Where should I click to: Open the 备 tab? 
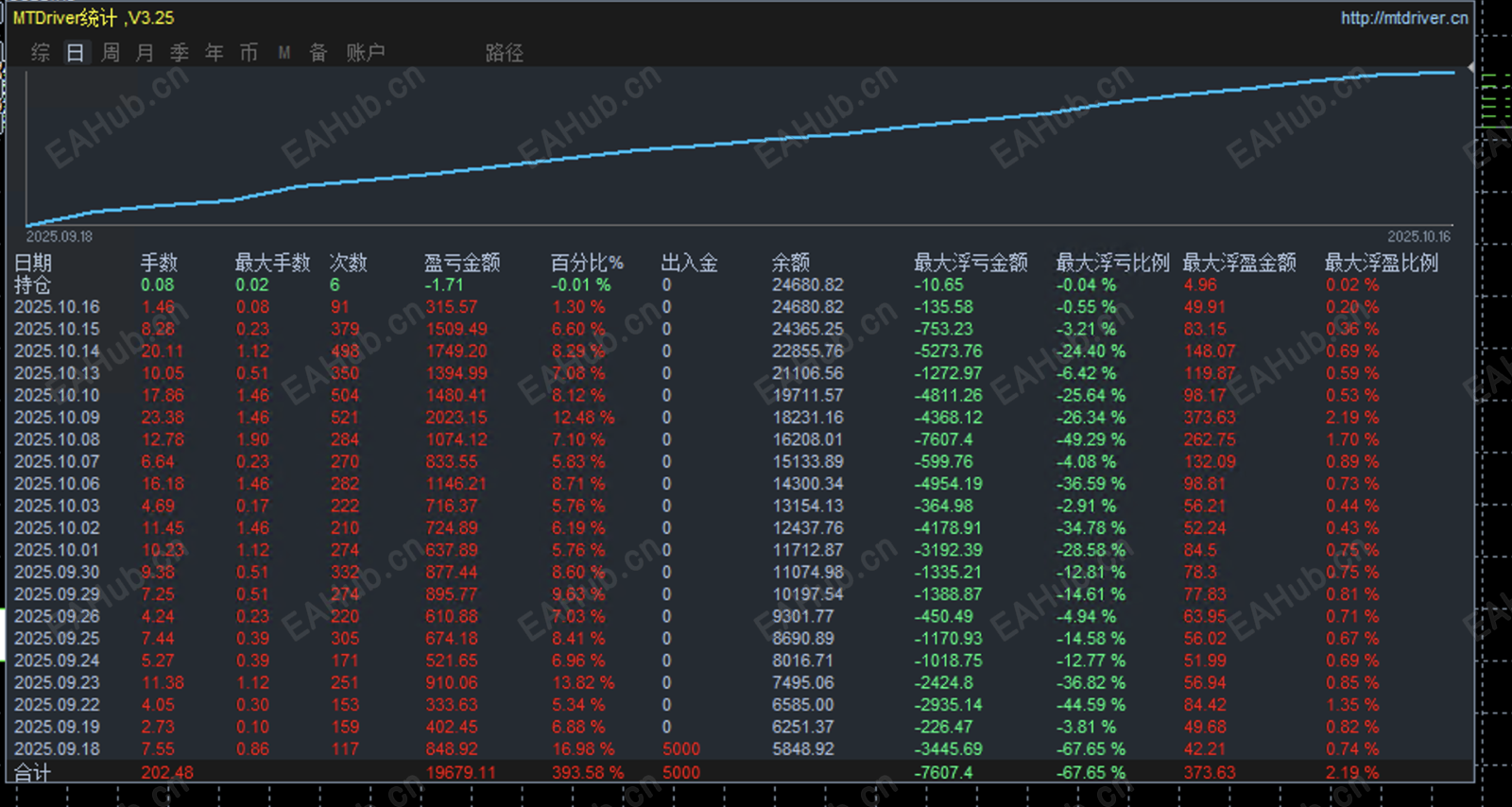tap(318, 53)
